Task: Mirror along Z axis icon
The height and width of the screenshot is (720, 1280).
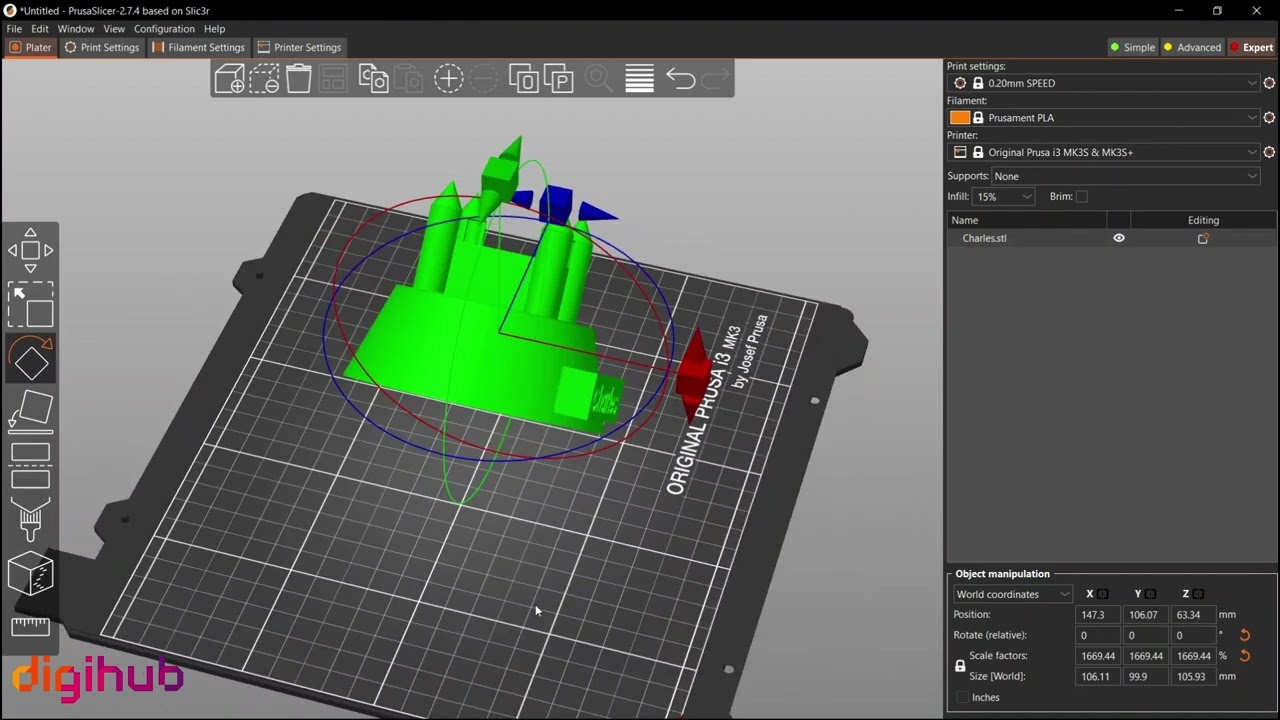Action: coord(1199,594)
